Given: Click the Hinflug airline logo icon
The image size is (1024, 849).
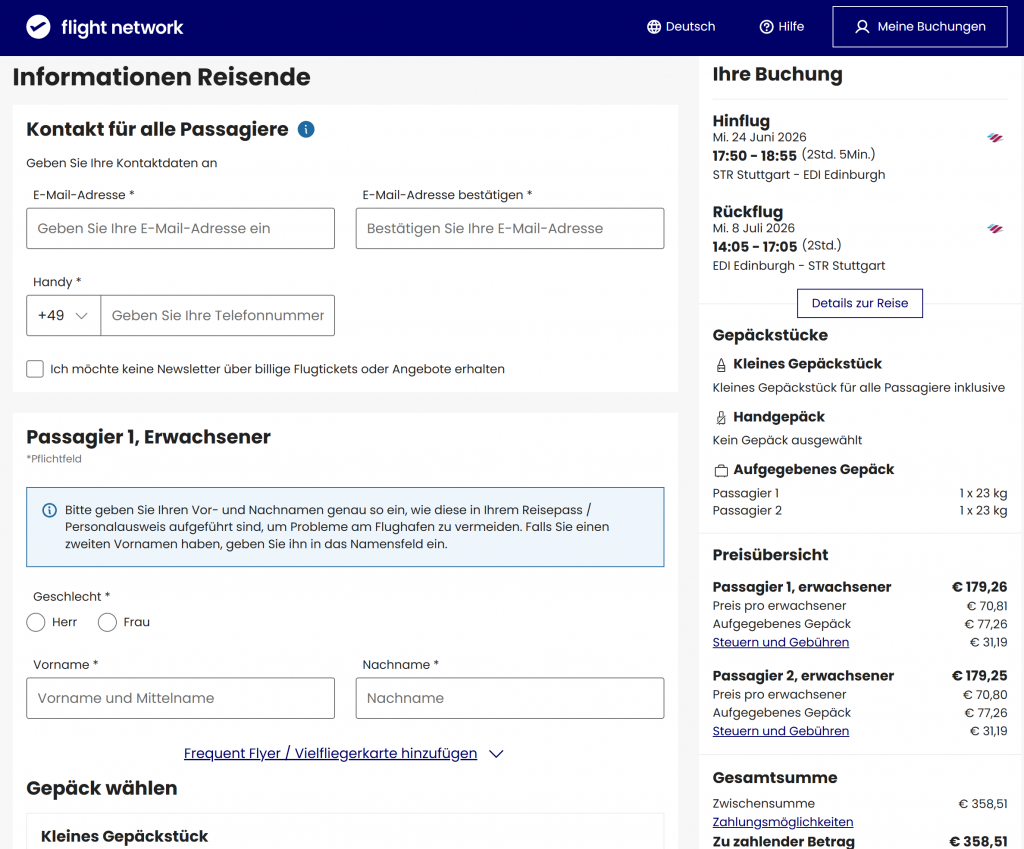Looking at the screenshot, I should coord(994,138).
